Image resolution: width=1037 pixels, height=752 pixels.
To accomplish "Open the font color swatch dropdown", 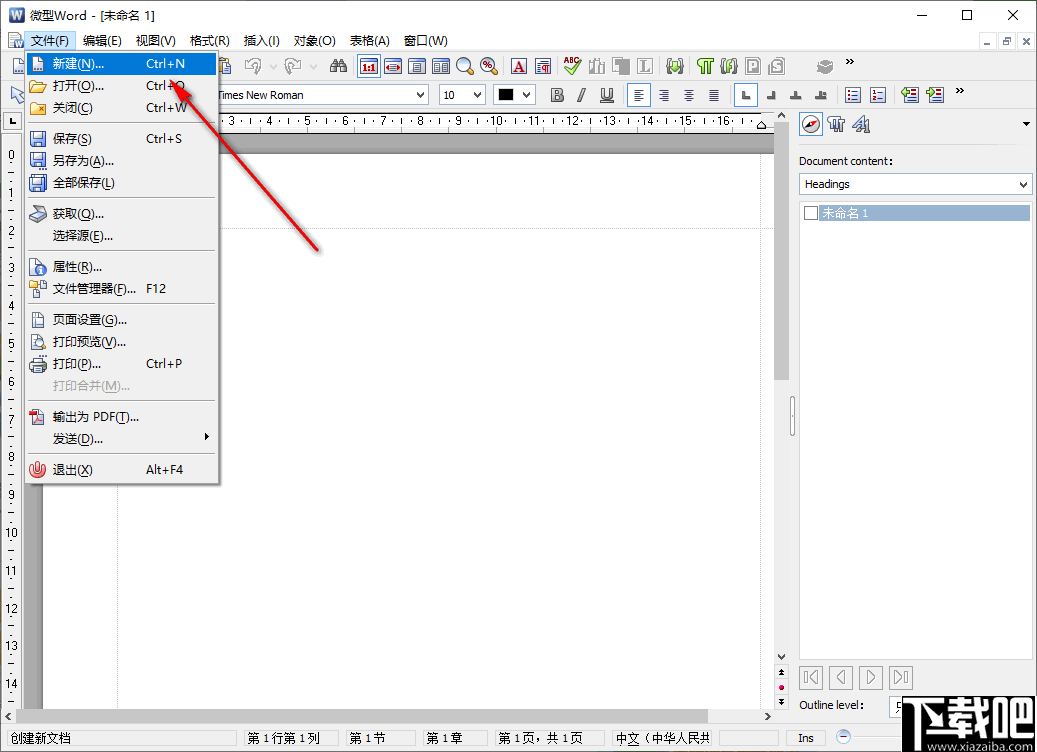I will pyautogui.click(x=529, y=94).
